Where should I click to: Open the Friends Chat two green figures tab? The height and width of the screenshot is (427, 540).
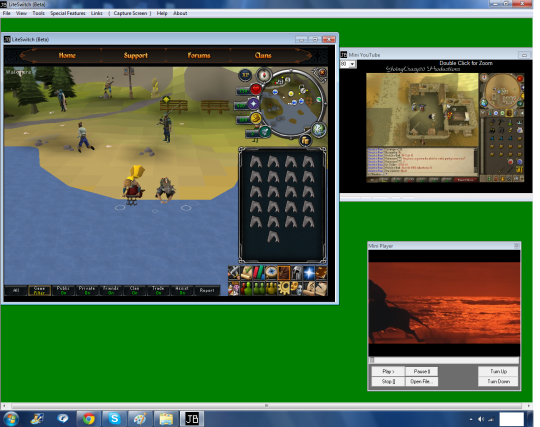(x=259, y=288)
